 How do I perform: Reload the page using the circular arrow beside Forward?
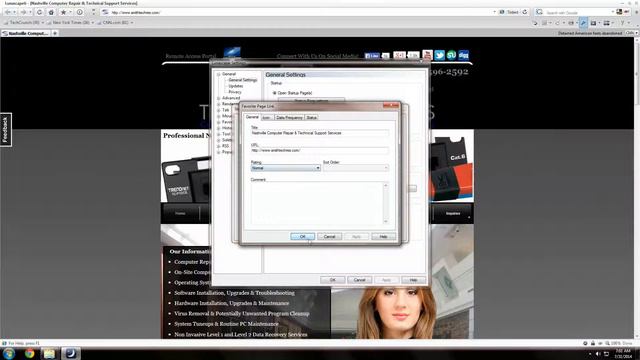[39, 12]
